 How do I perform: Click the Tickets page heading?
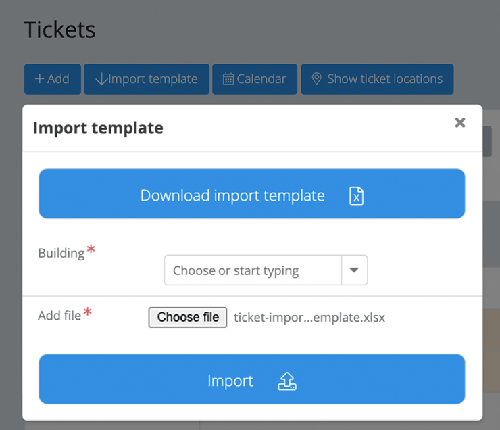(x=60, y=30)
